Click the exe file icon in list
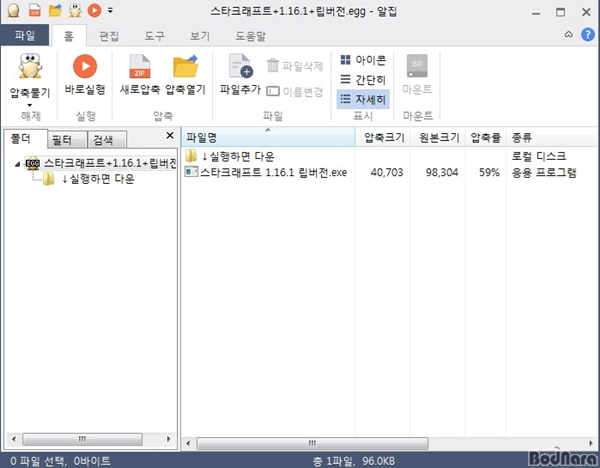600x468 pixels. tap(191, 172)
